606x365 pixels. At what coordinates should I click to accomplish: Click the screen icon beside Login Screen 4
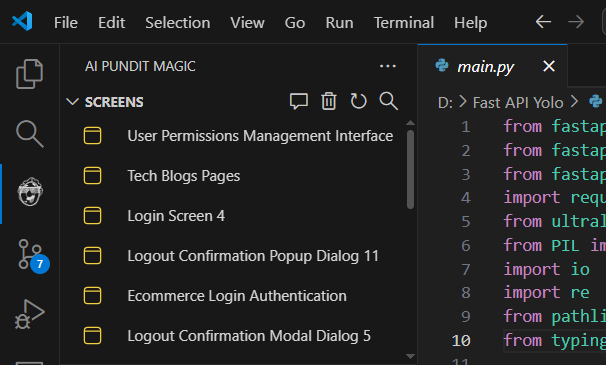(92, 216)
